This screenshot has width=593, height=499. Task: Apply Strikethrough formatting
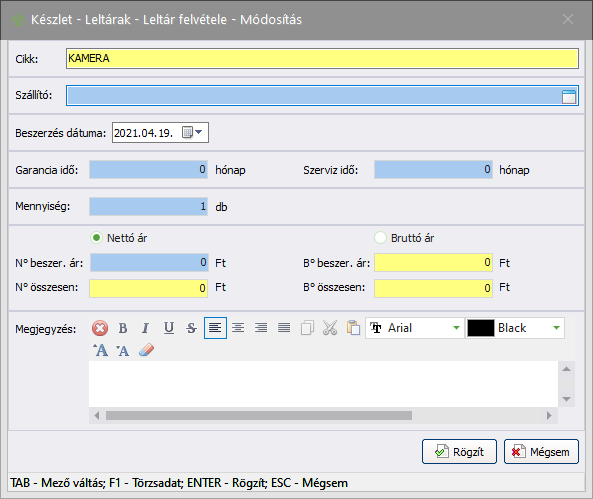[192, 328]
